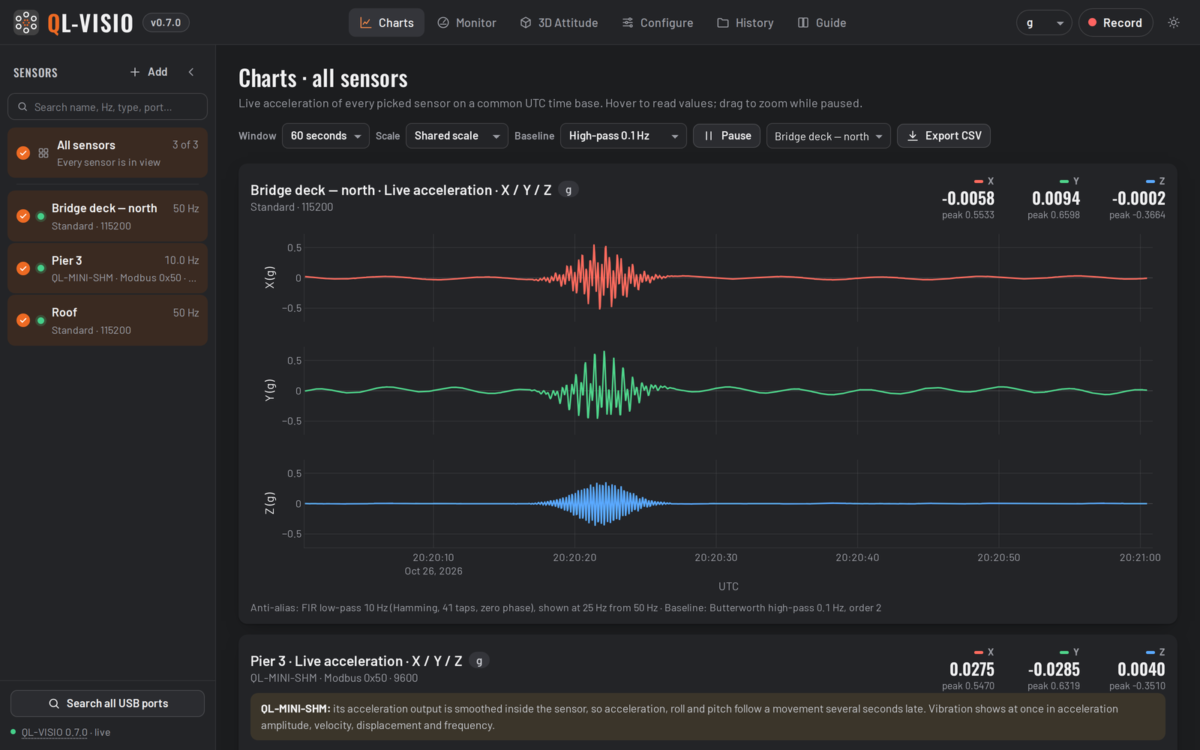The height and width of the screenshot is (750, 1200).
Task: Click the green Y legend swatch on Pier 3
Action: (x=1065, y=652)
